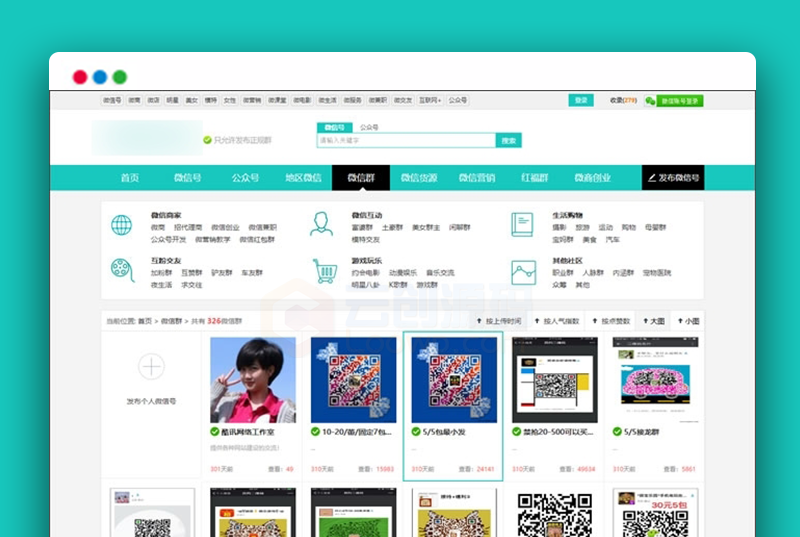Open 公众号开发 under 微信商家

point(168,240)
